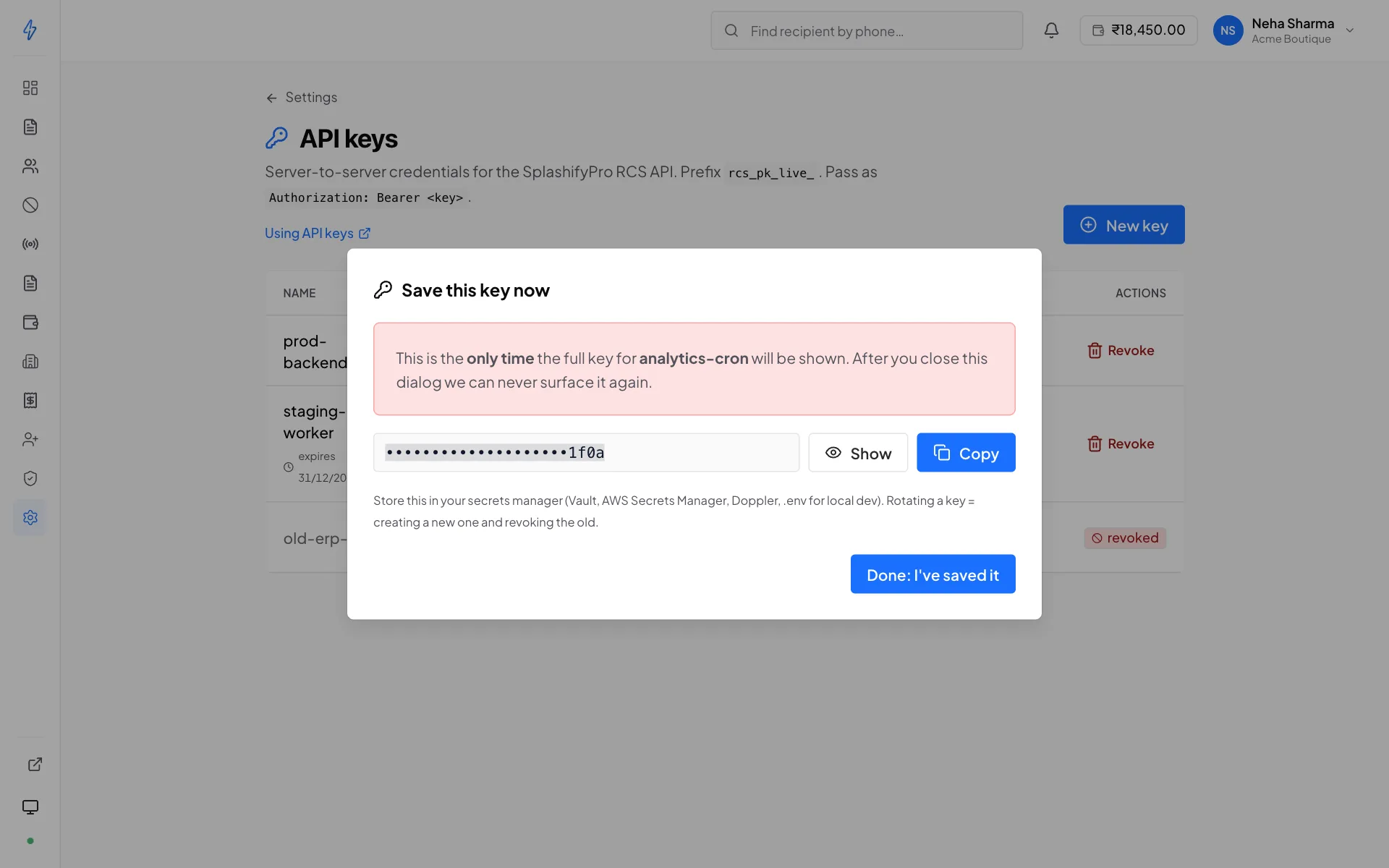Click the New key button
The height and width of the screenshot is (868, 1389).
[1123, 225]
